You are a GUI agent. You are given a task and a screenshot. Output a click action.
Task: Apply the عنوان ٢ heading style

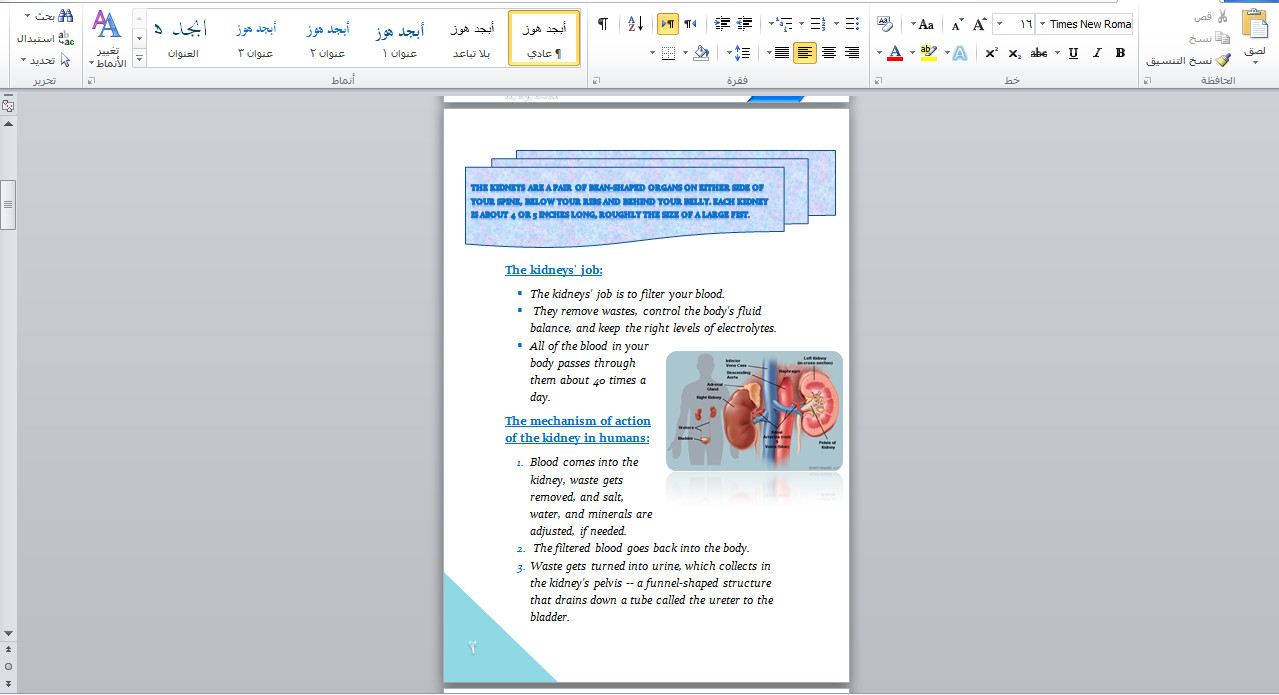point(328,38)
